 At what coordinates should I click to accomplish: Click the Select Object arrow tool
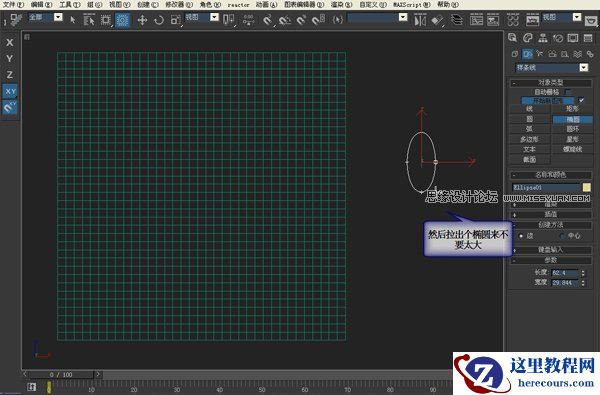click(73, 20)
